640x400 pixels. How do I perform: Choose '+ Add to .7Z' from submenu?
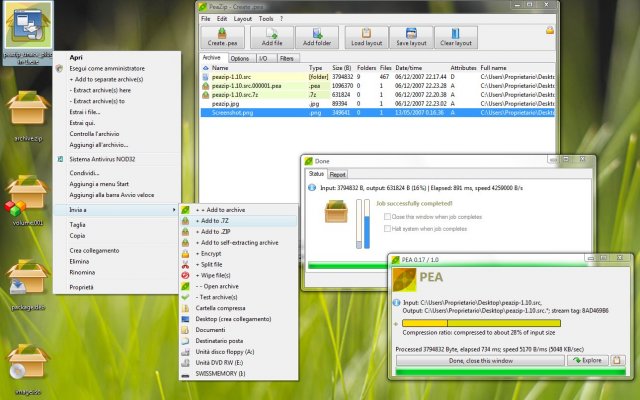pyautogui.click(x=214, y=220)
